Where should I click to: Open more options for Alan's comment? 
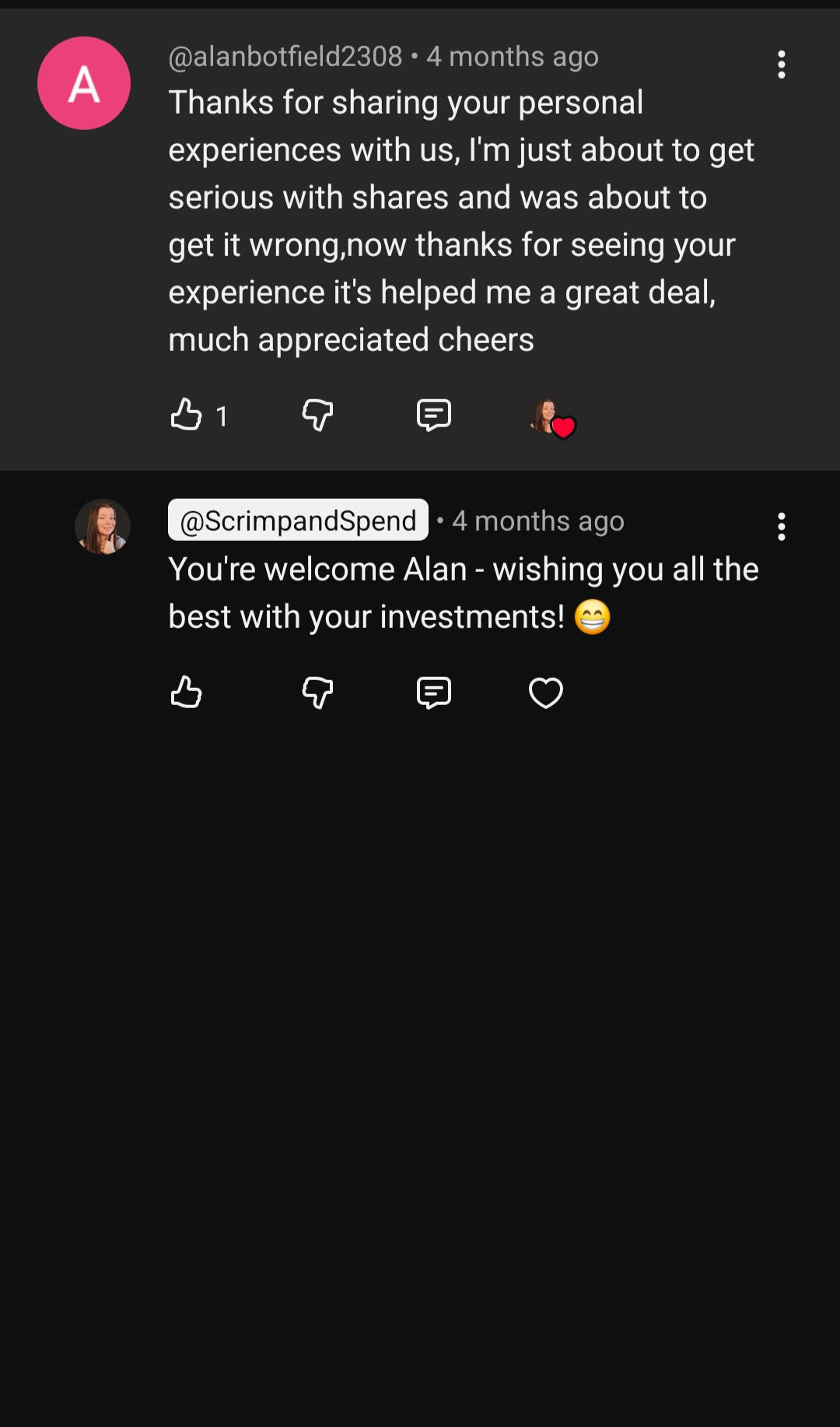pyautogui.click(x=781, y=65)
